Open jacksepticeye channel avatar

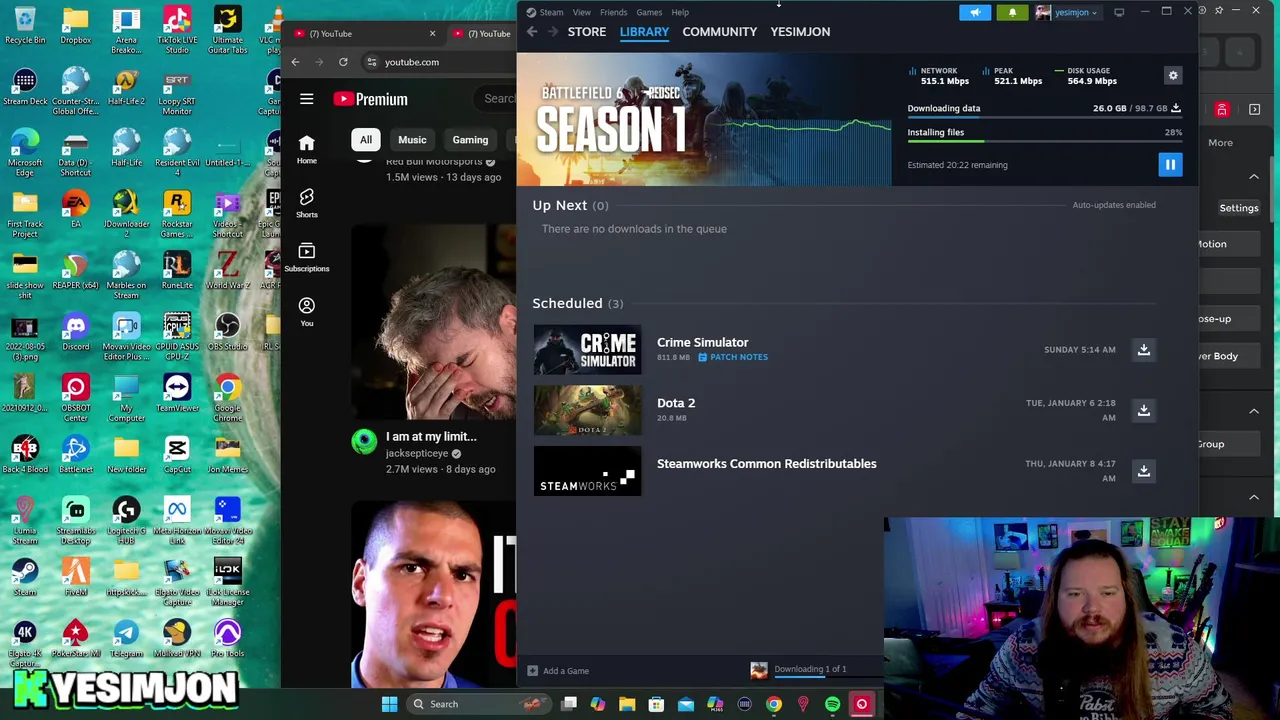(x=364, y=441)
